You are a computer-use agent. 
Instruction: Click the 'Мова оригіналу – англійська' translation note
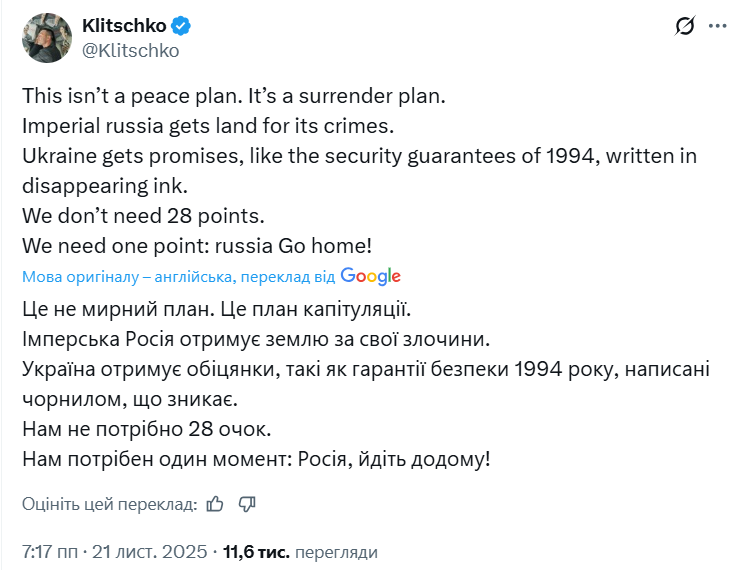coord(178,277)
